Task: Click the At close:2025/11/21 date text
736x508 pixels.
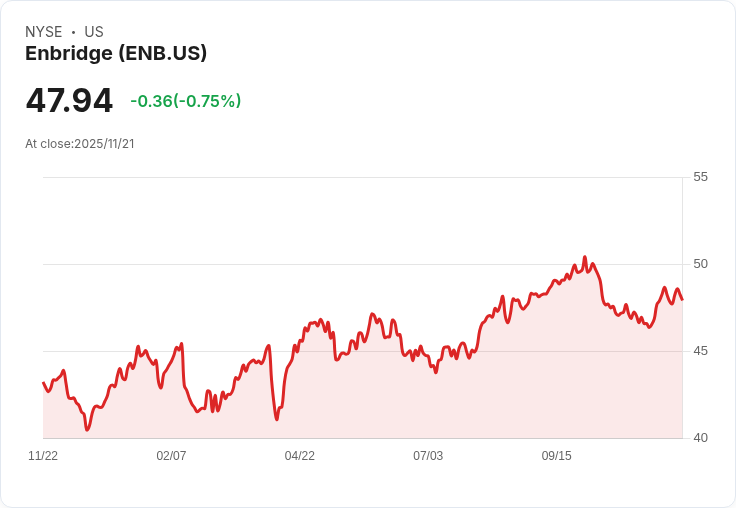Action: pos(80,144)
